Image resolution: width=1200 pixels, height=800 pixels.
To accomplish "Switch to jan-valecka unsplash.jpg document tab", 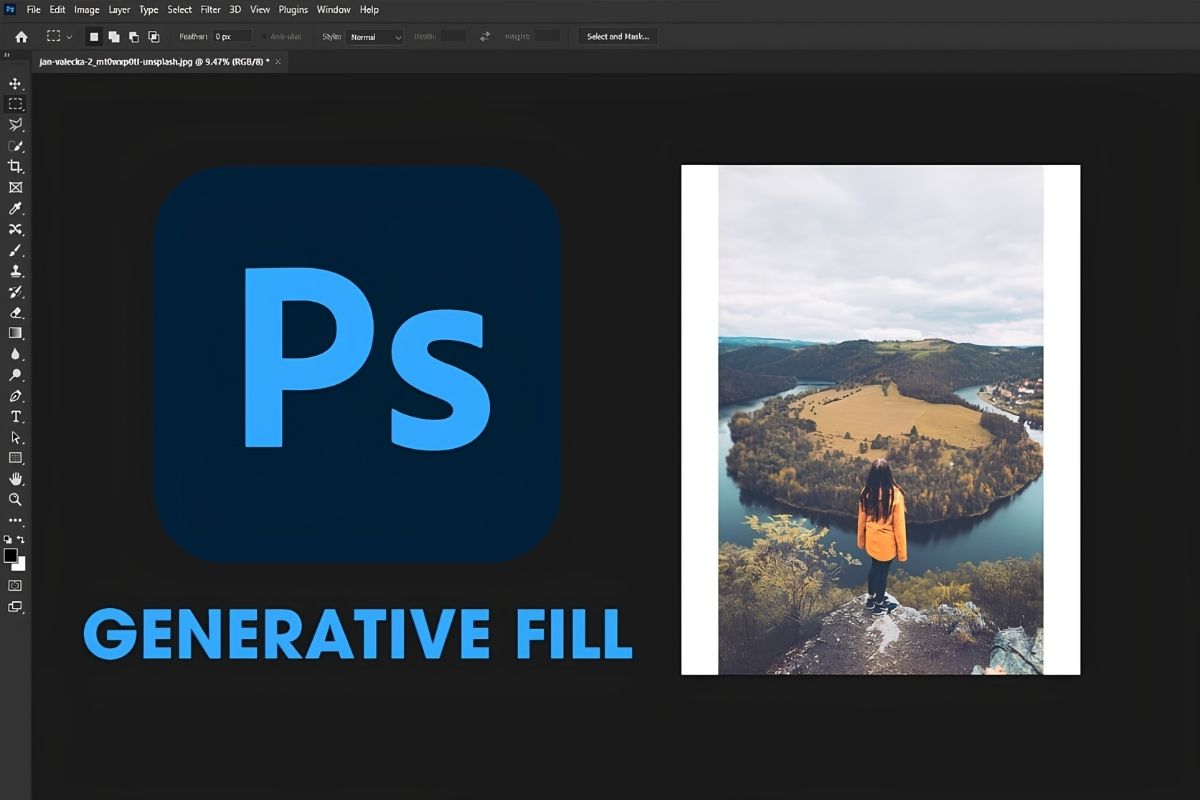I will [x=155, y=62].
